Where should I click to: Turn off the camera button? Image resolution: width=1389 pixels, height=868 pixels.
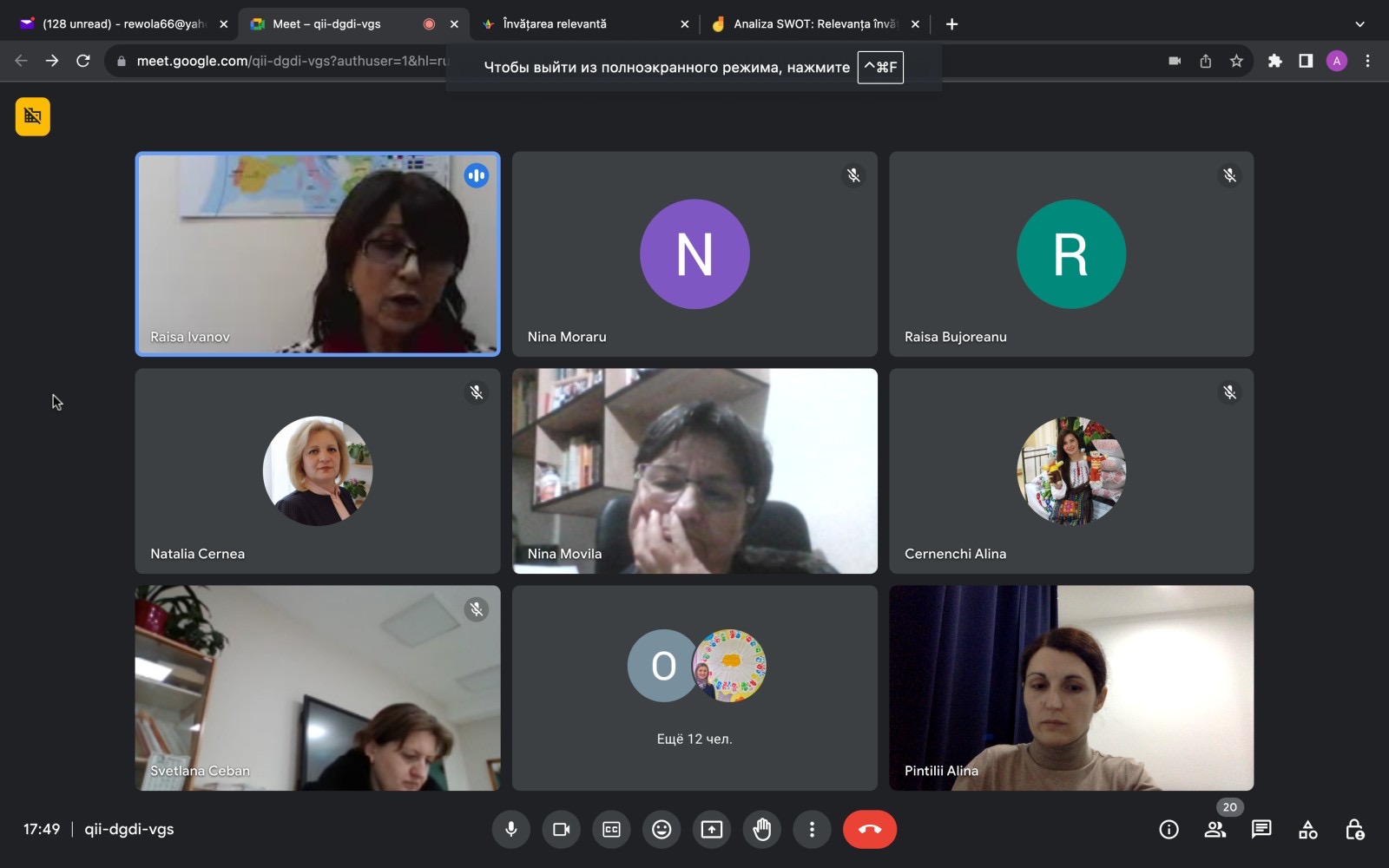tap(561, 830)
